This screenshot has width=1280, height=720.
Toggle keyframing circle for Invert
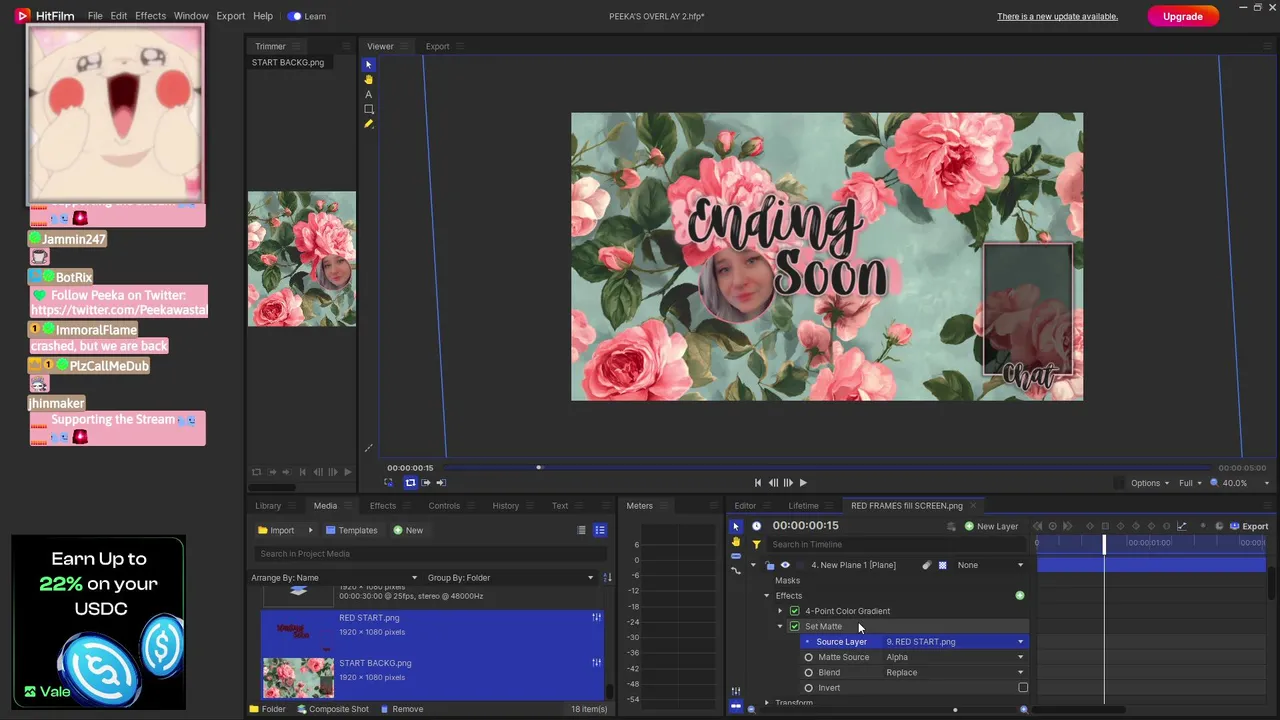809,688
